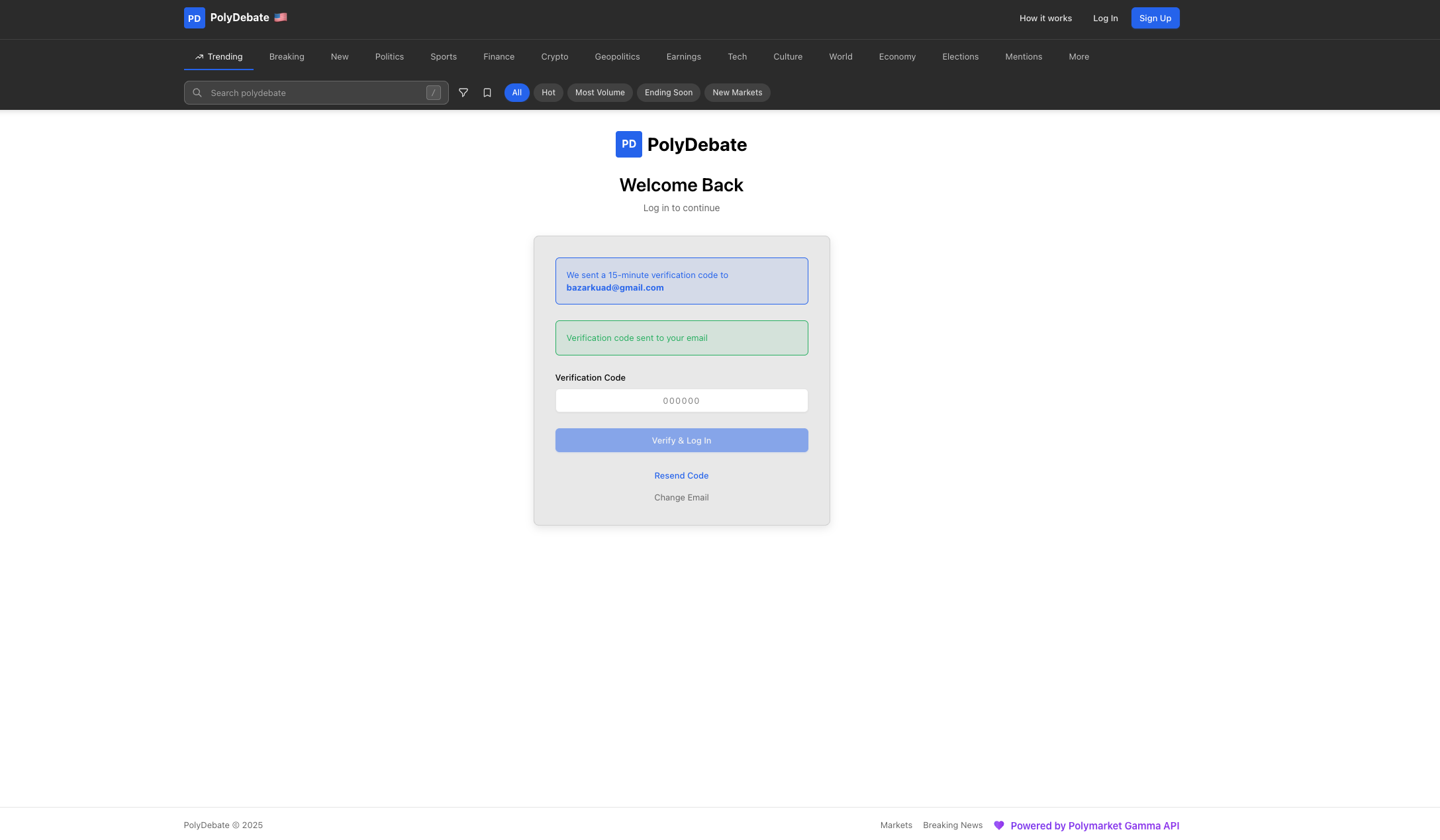Click the large PD logo above Welcome Back

(x=628, y=144)
